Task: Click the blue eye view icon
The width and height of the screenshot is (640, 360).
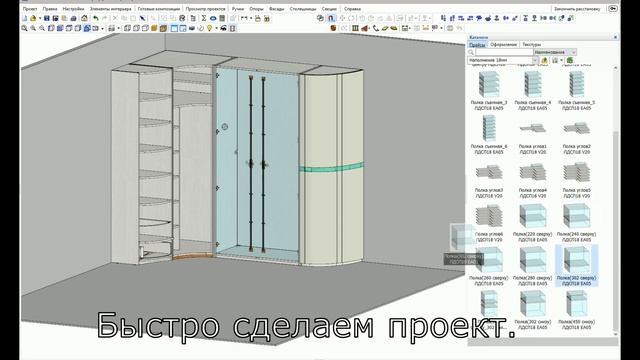Action: click(x=213, y=18)
